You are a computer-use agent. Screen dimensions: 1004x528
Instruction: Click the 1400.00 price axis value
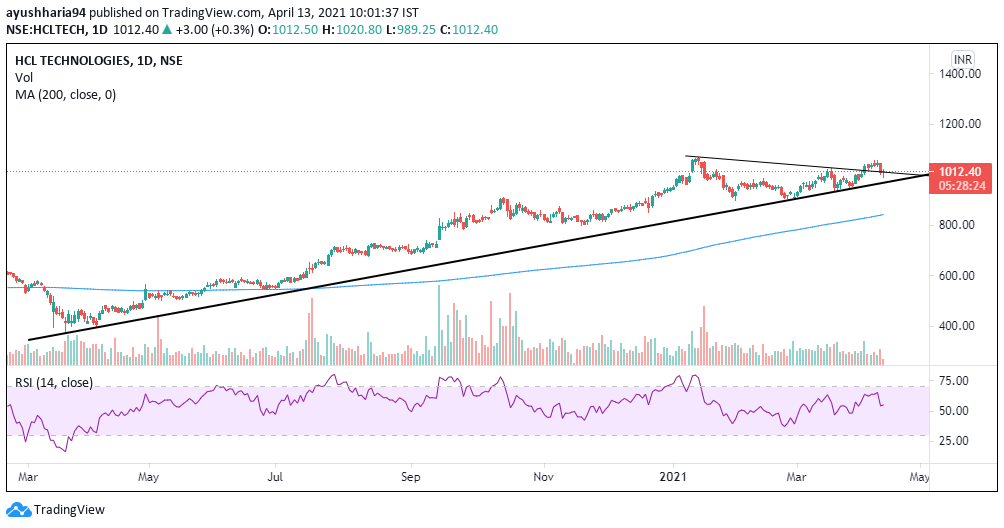[960, 74]
